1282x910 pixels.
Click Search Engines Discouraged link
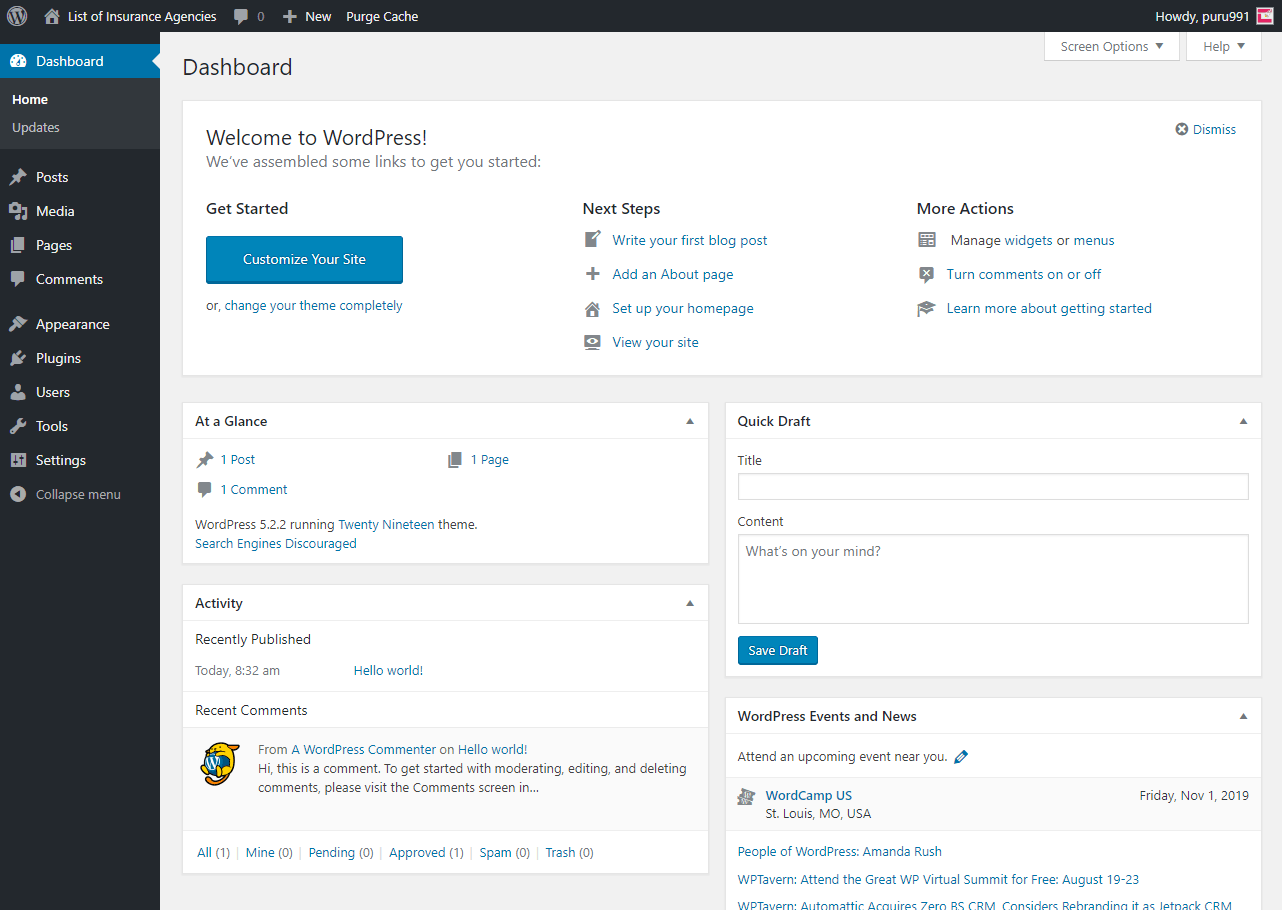coord(276,544)
